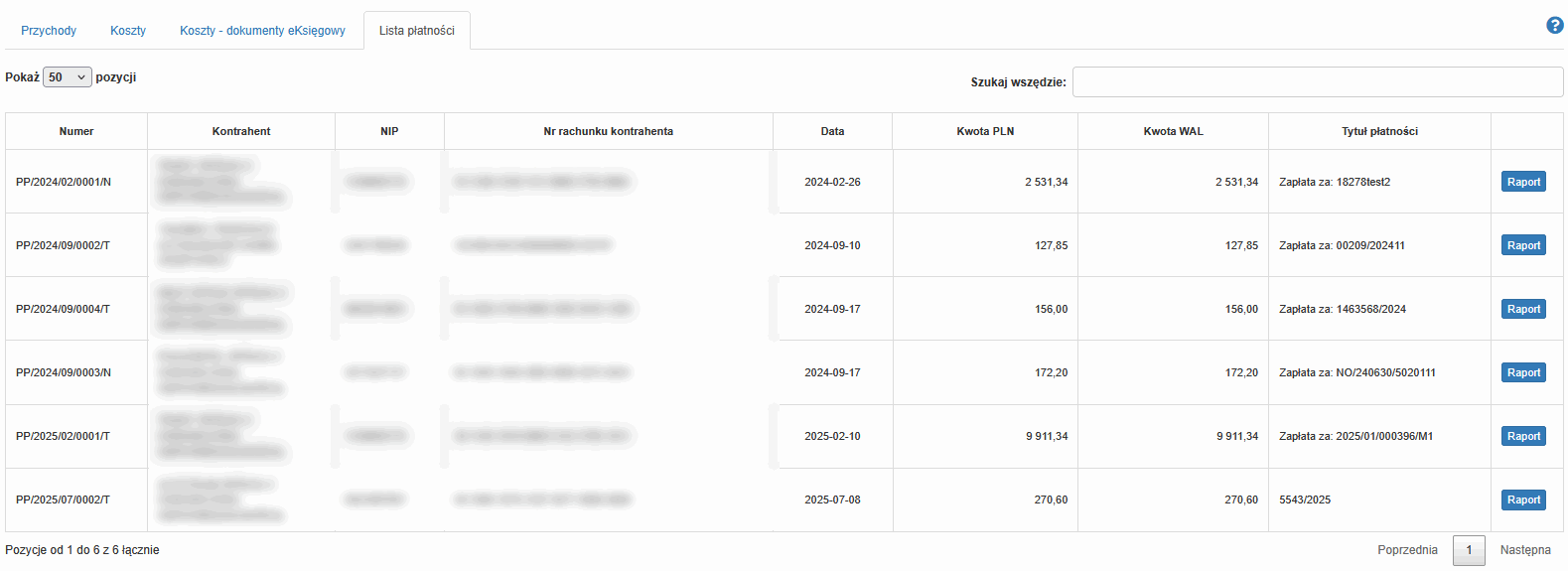Go to Następna page
The image size is (1568, 571).
1525,550
